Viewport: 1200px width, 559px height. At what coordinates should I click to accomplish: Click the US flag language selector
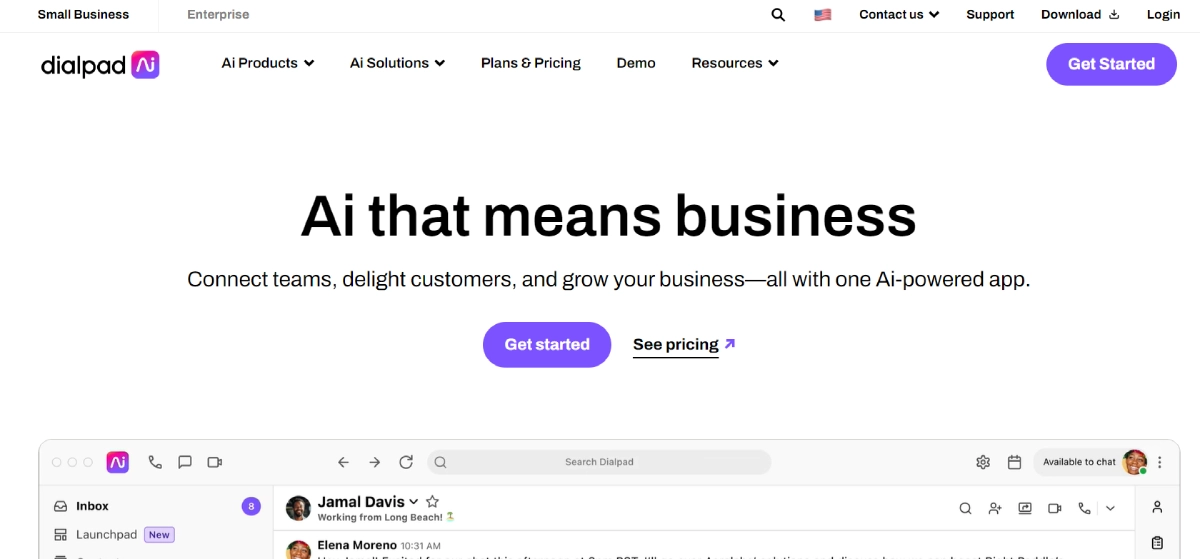click(x=823, y=15)
